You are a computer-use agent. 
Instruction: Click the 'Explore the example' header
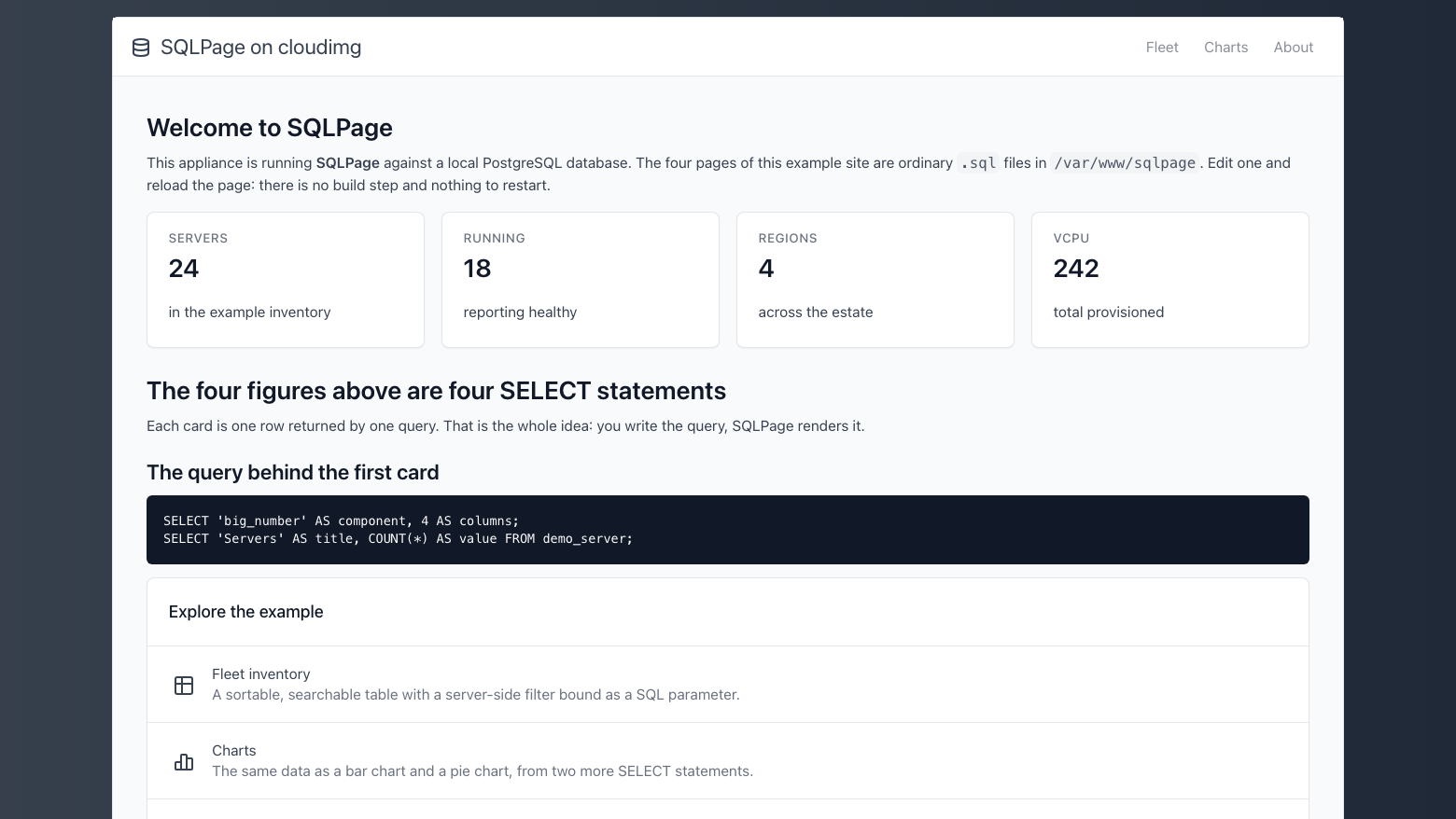point(246,612)
